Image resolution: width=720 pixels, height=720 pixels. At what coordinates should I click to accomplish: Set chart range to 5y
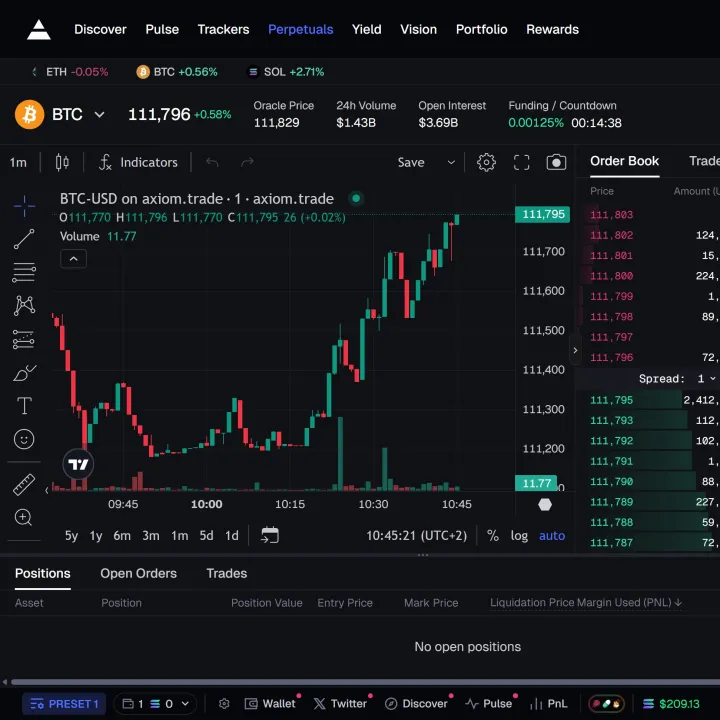tap(71, 535)
